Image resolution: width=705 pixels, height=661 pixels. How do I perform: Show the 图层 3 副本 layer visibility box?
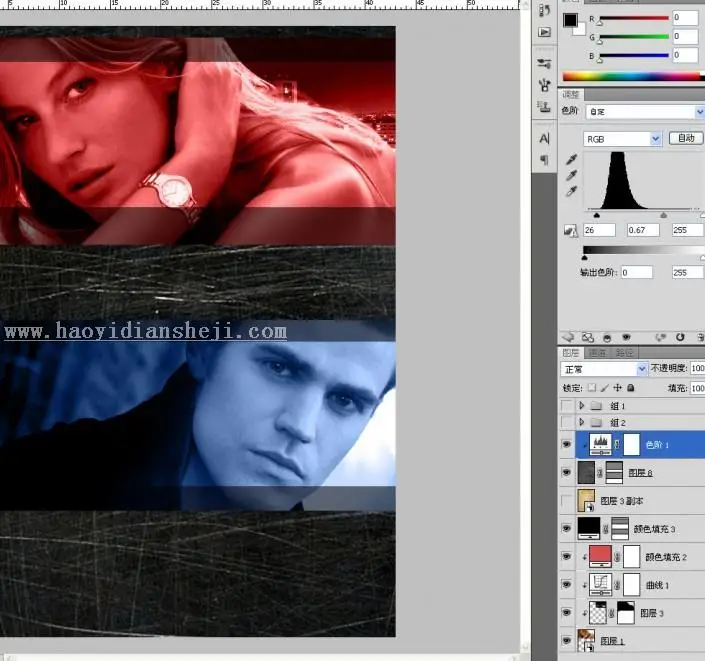pos(567,500)
